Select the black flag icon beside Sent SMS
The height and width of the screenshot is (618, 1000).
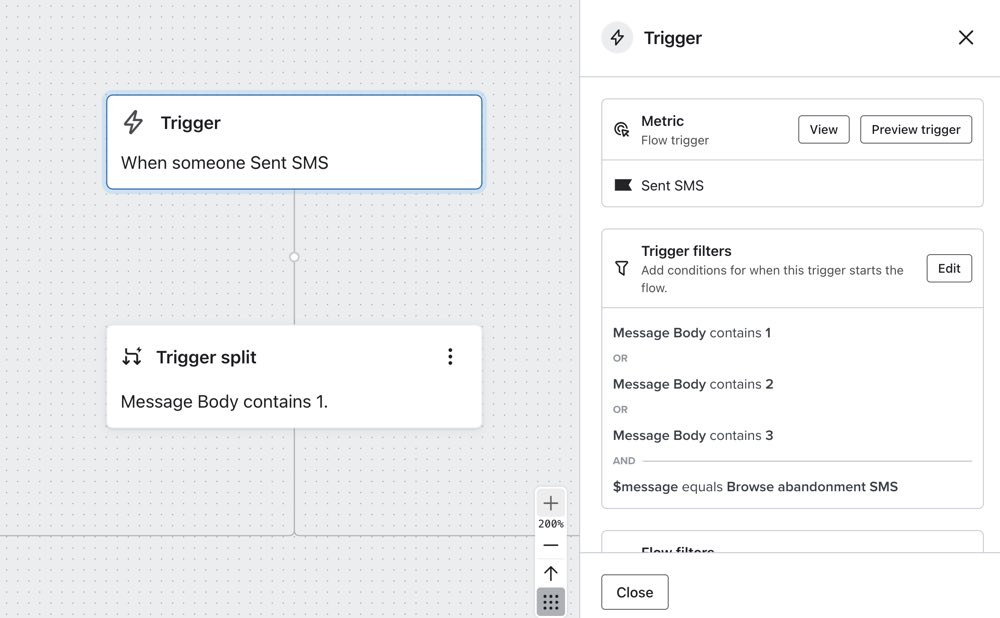pyautogui.click(x=624, y=185)
